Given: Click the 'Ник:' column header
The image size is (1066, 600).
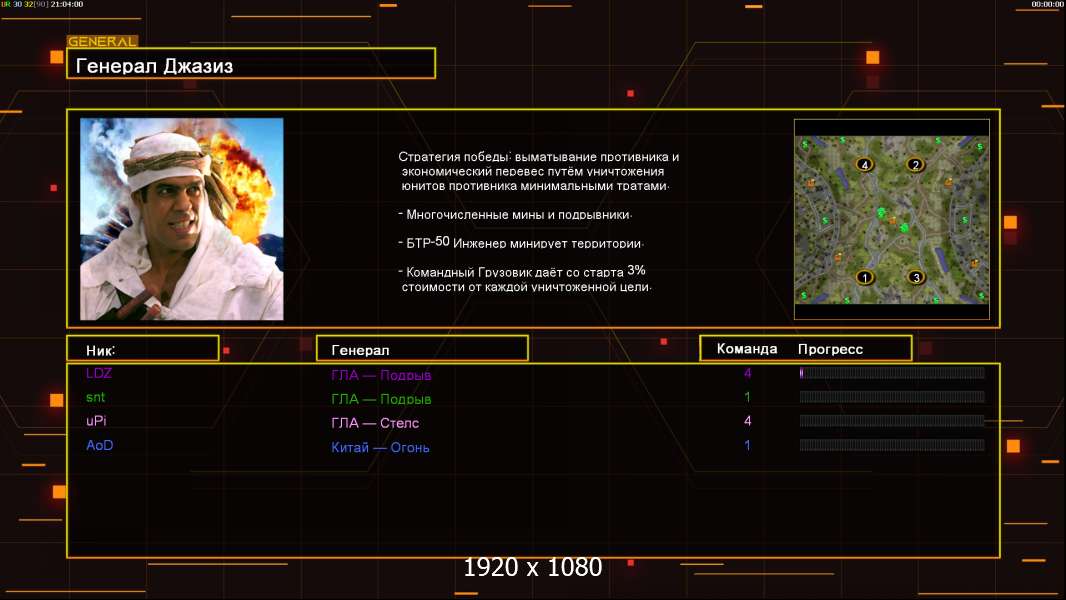Looking at the screenshot, I should point(143,349).
